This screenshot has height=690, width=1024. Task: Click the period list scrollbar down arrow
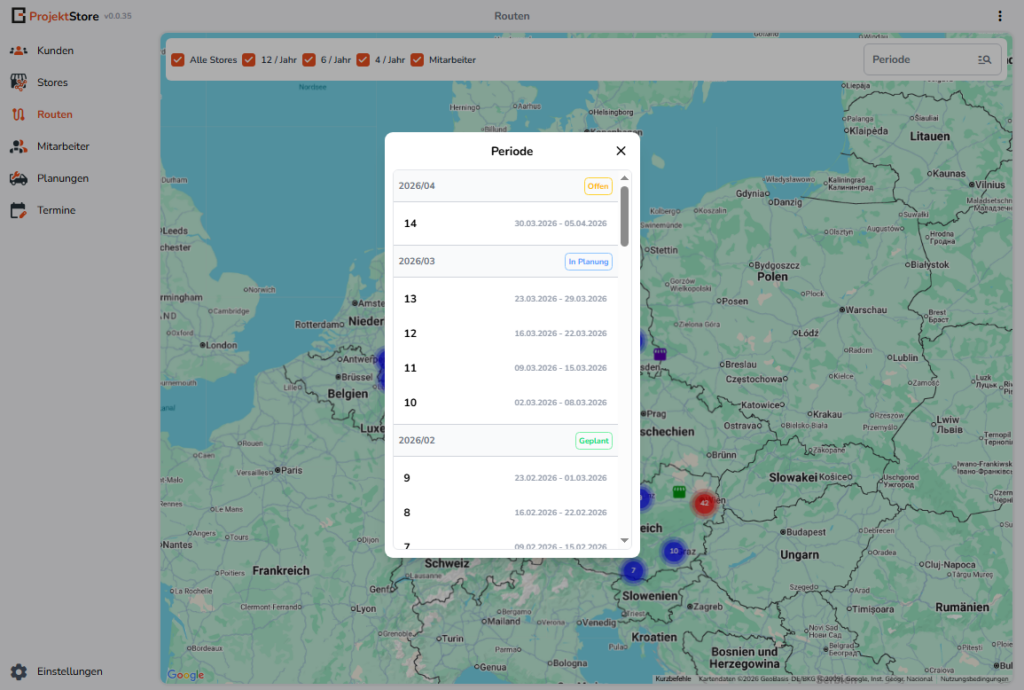pyautogui.click(x=625, y=540)
